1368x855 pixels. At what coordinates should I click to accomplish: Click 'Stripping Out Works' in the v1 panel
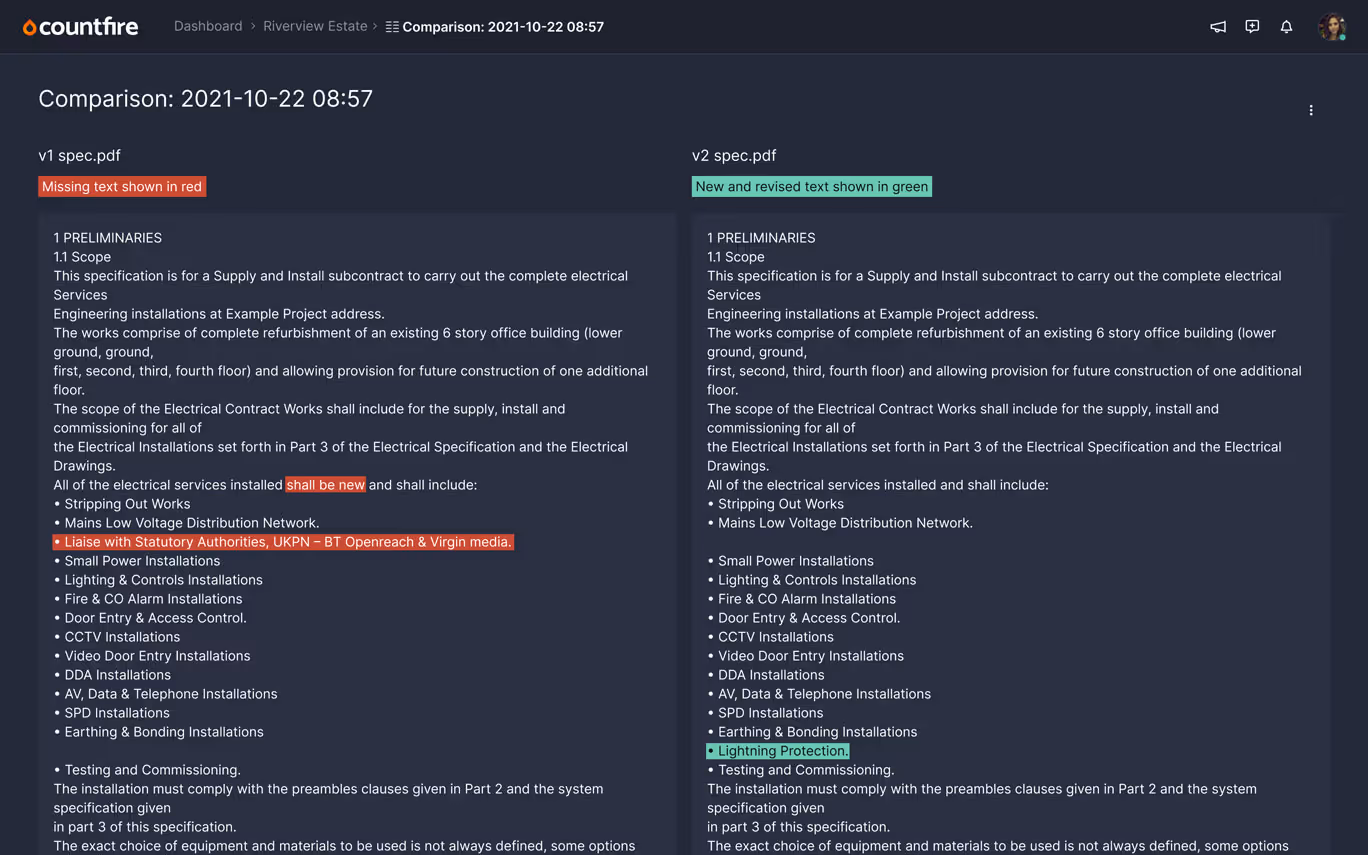pyautogui.click(x=127, y=504)
